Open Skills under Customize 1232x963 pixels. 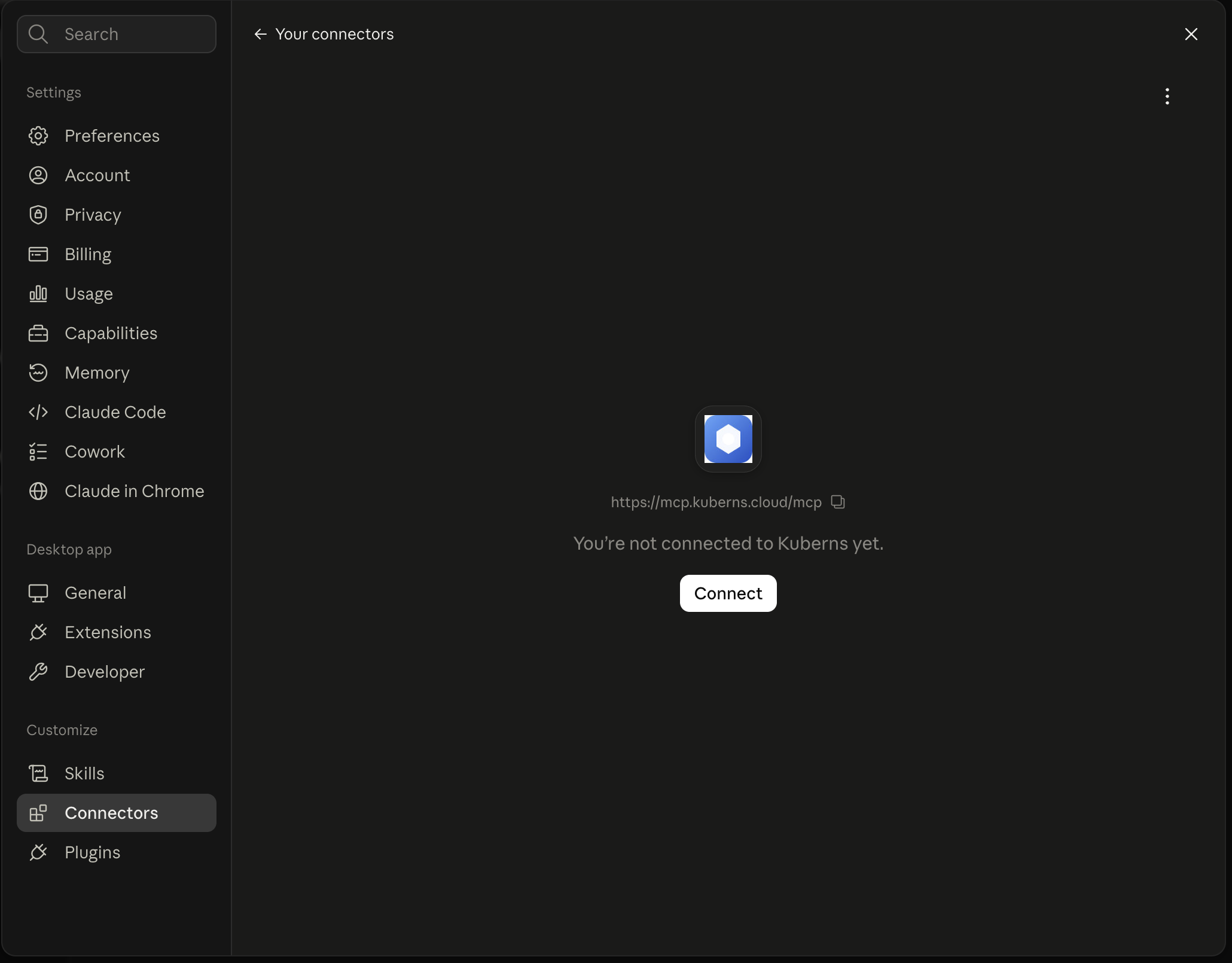click(x=117, y=773)
